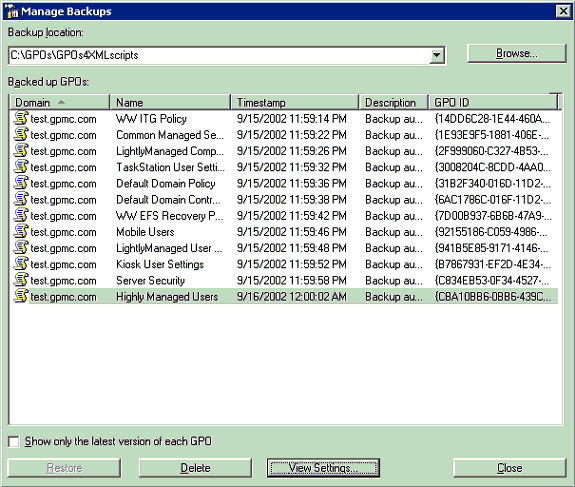This screenshot has height=487, width=575.
Task: Click the Browse... button
Action: 517,54
